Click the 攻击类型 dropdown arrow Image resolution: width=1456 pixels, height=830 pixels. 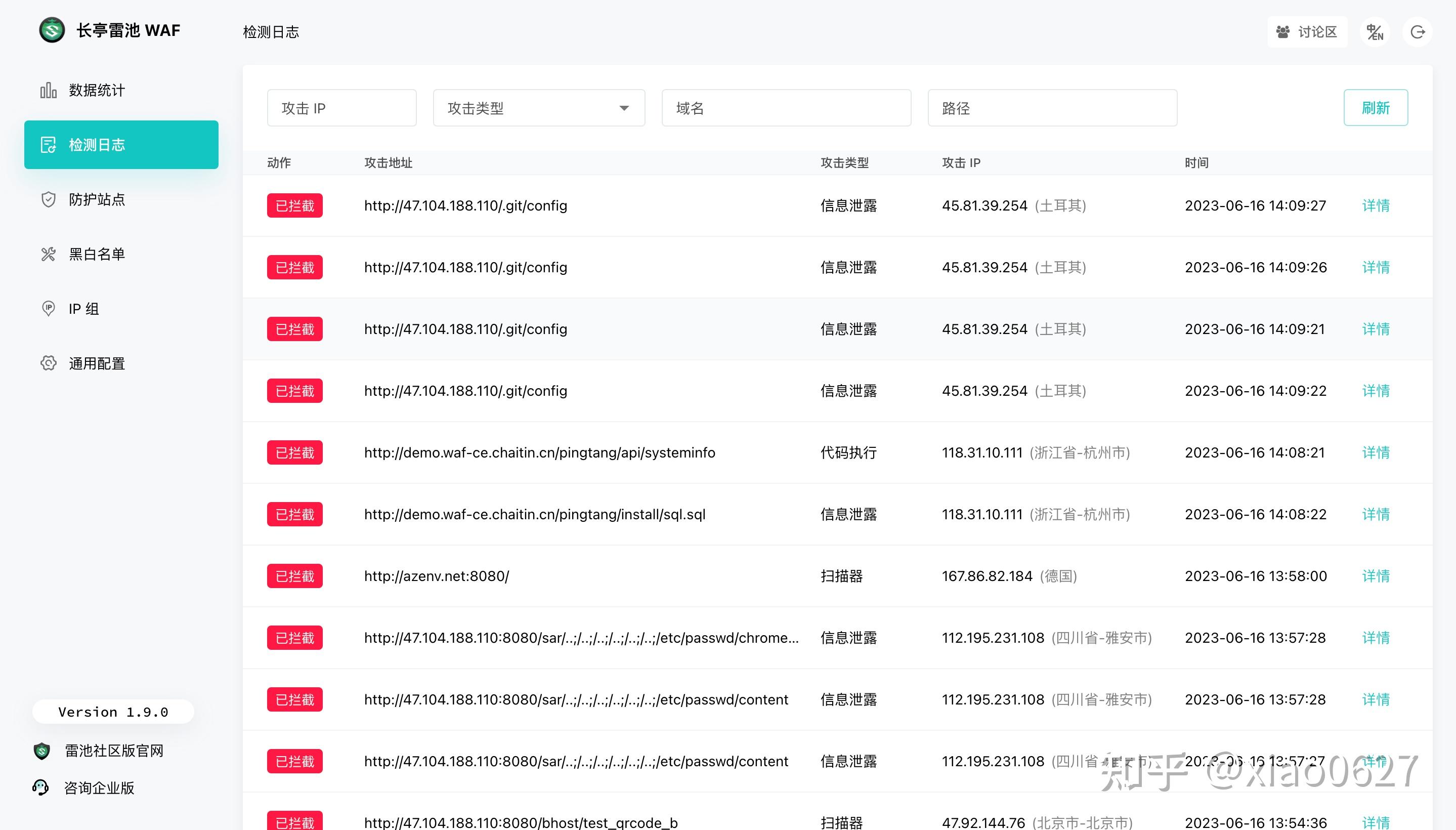[x=624, y=108]
